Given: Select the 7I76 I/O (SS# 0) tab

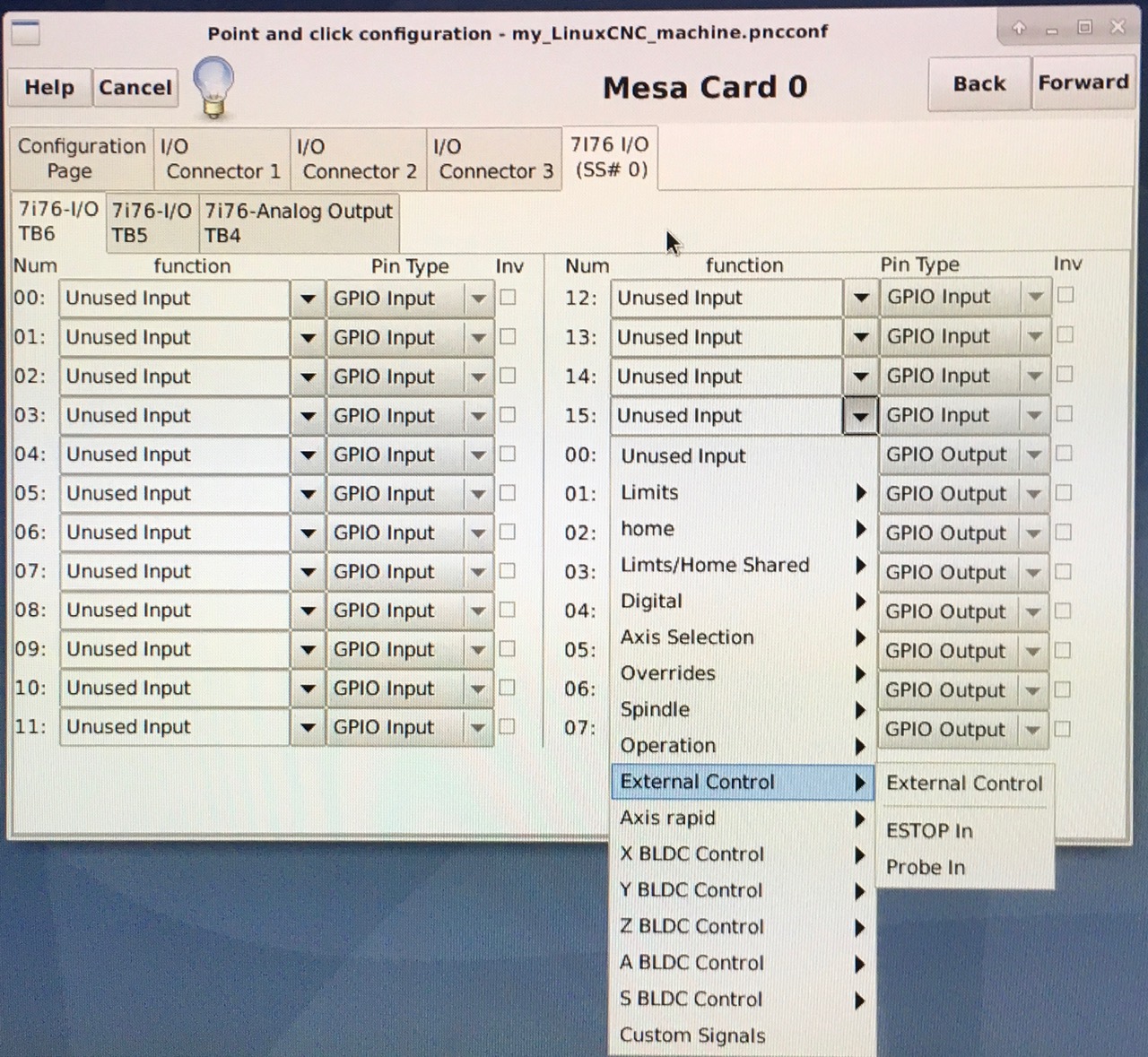Looking at the screenshot, I should 610,157.
